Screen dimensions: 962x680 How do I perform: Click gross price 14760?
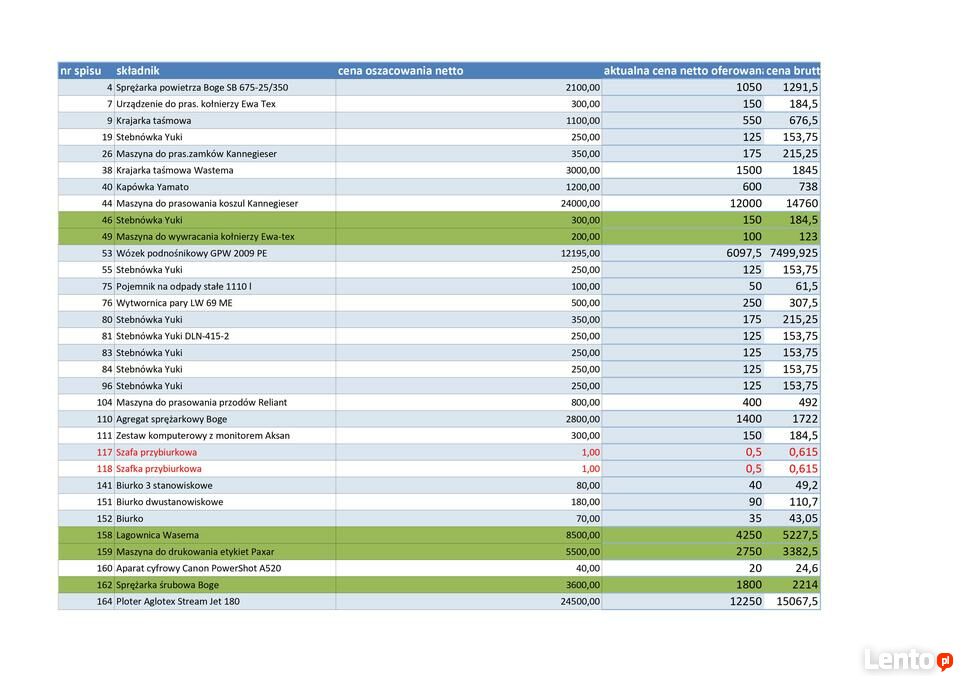pos(802,203)
